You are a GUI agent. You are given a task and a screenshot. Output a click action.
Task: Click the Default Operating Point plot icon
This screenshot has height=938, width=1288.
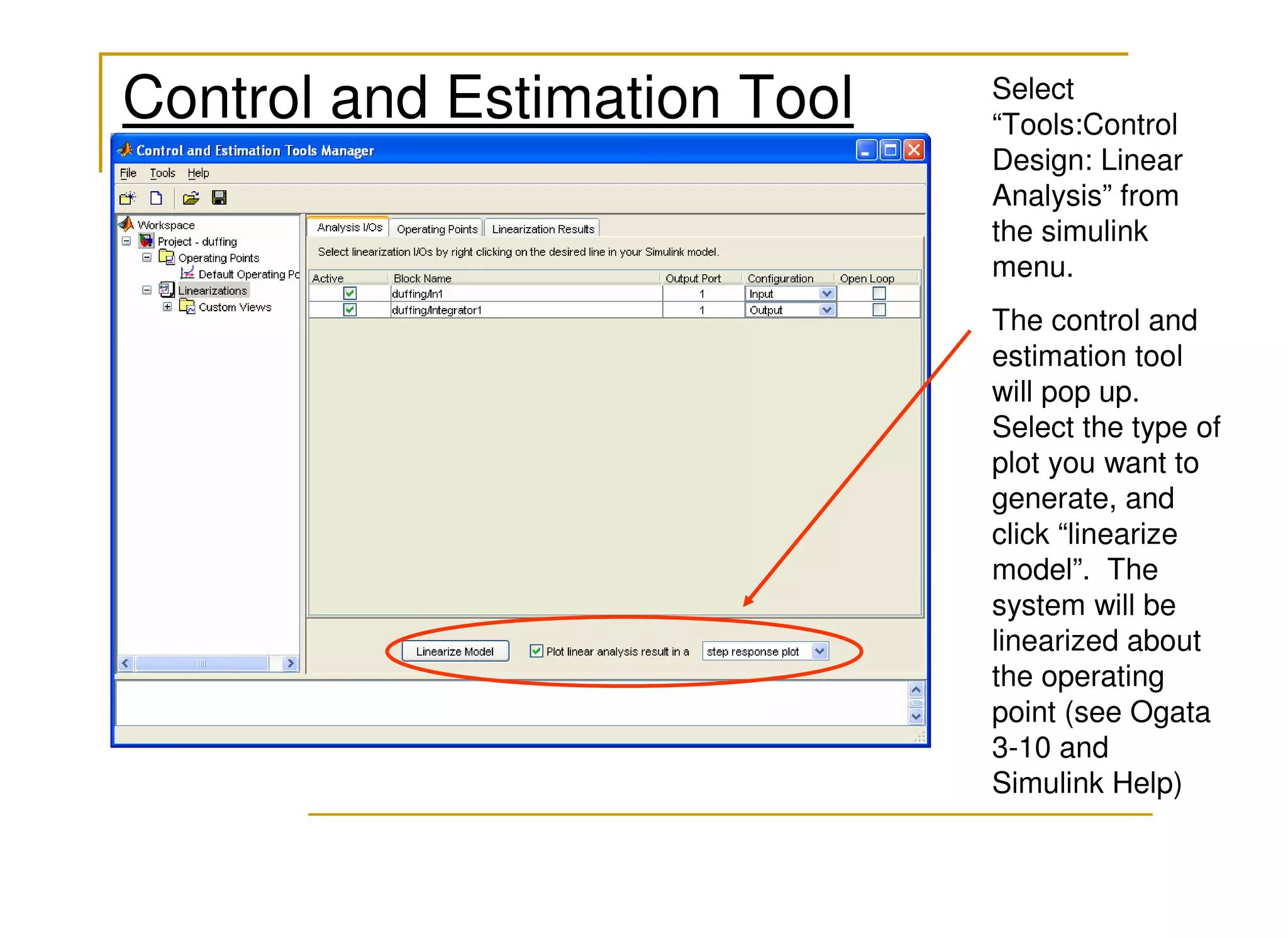click(x=187, y=273)
